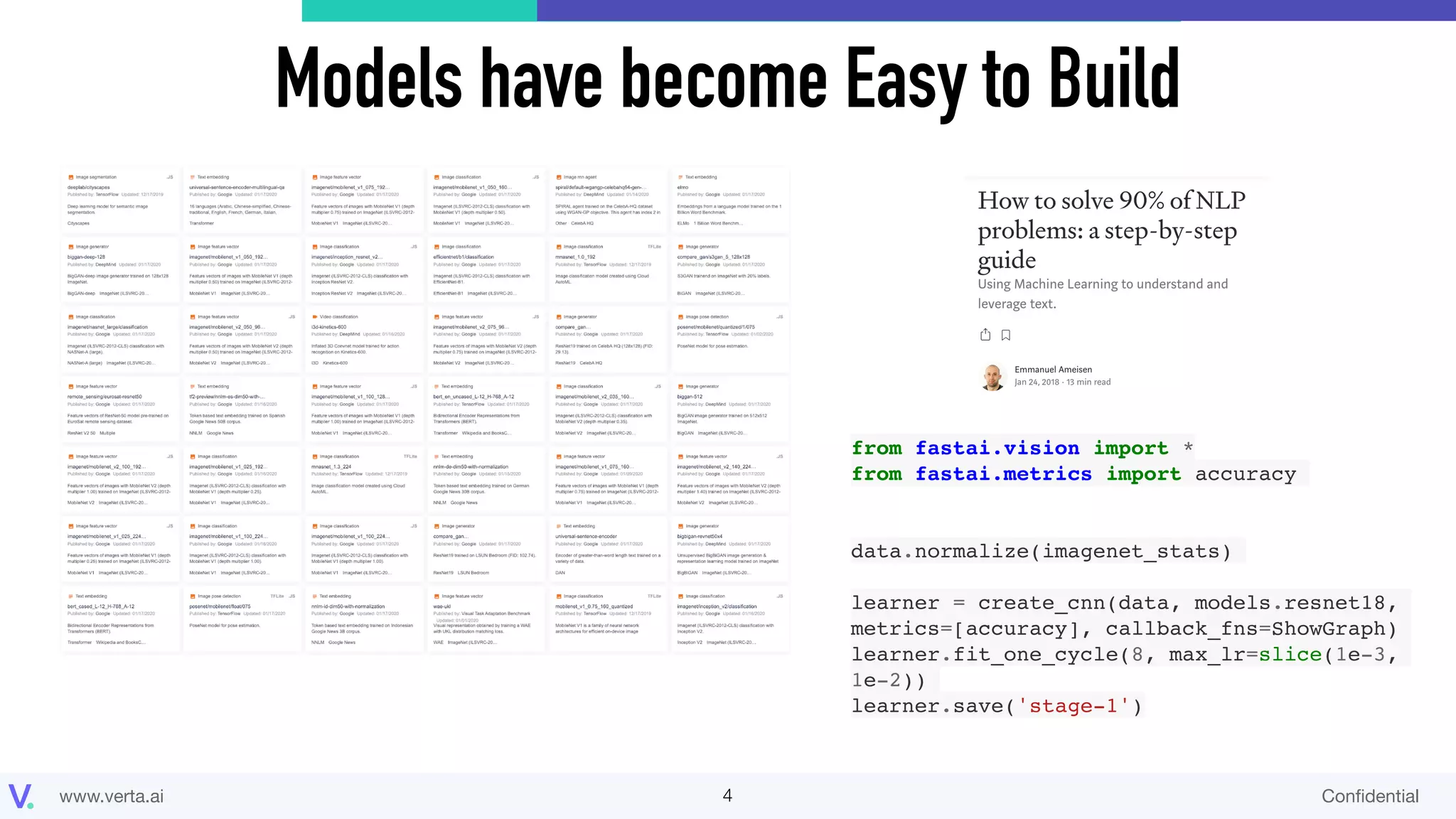The height and width of the screenshot is (819, 1456).
Task: Open the deeplab/cityscapes model link
Action: point(89,188)
